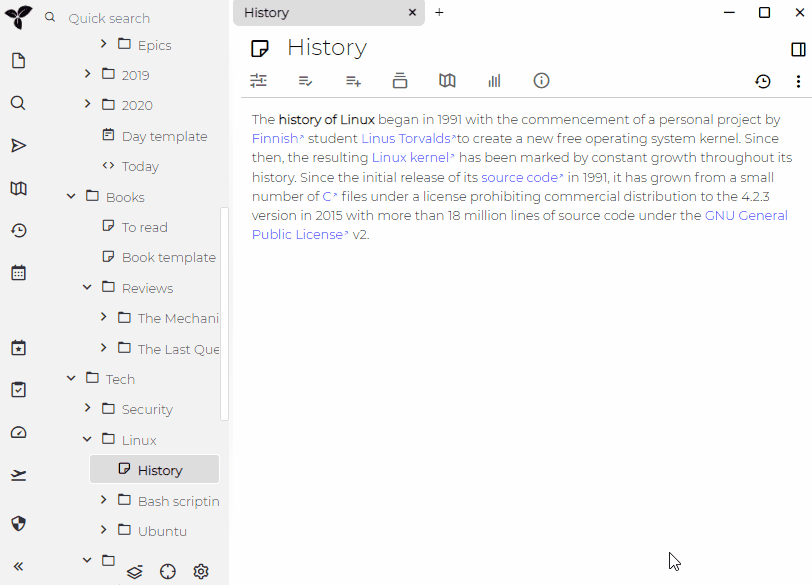This screenshot has width=812, height=585.
Task: Toggle the right panel icon near window controls
Action: (x=797, y=48)
